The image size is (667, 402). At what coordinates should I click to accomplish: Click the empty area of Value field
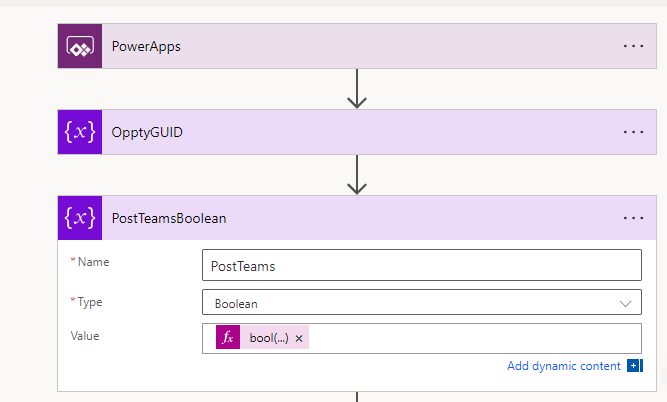(470, 339)
